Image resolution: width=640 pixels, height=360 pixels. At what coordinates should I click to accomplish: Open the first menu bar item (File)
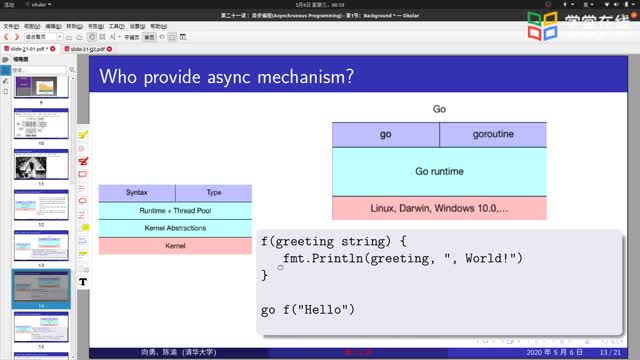[11, 26]
